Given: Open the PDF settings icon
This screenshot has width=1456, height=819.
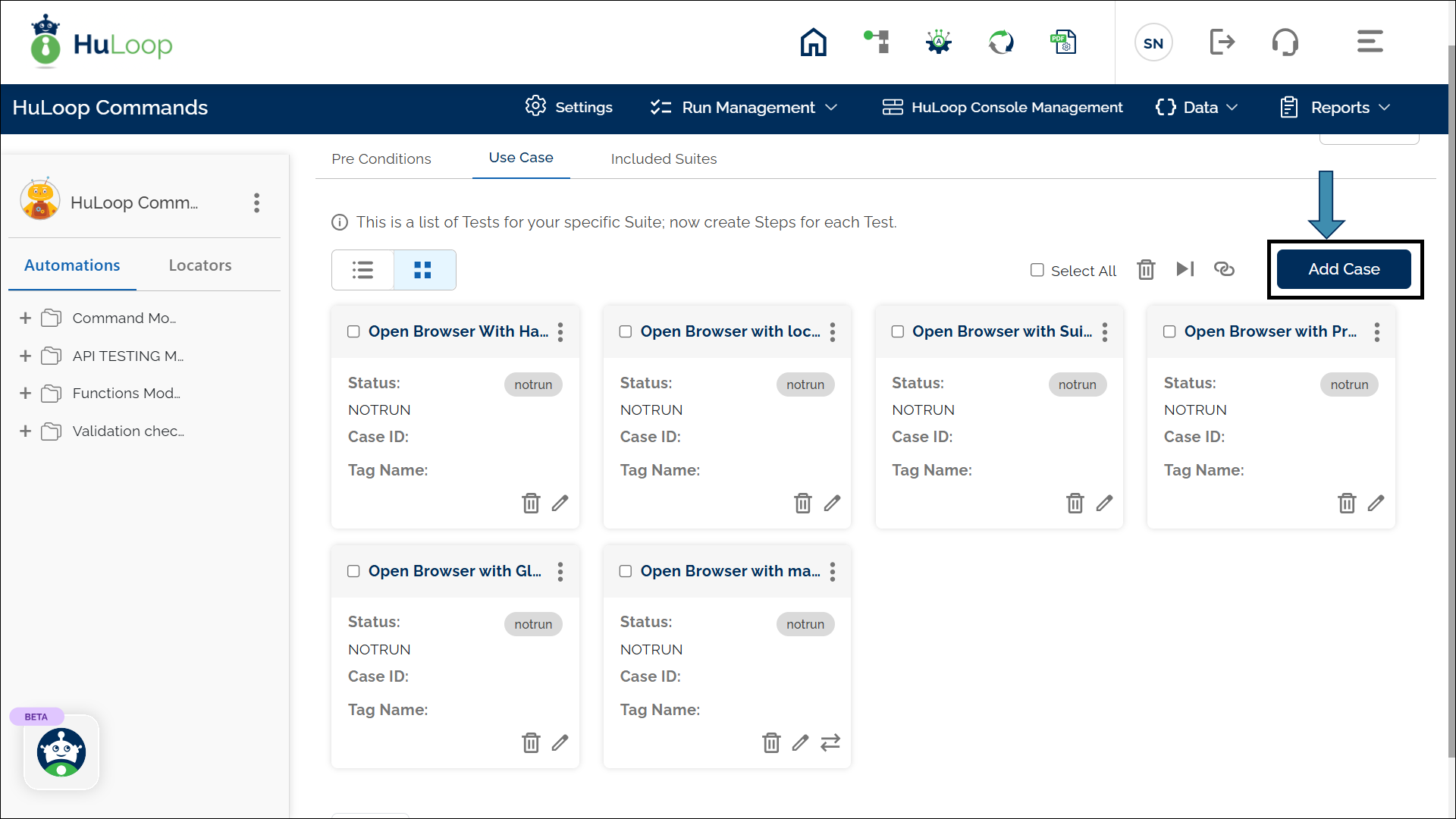Looking at the screenshot, I should coord(1063,42).
